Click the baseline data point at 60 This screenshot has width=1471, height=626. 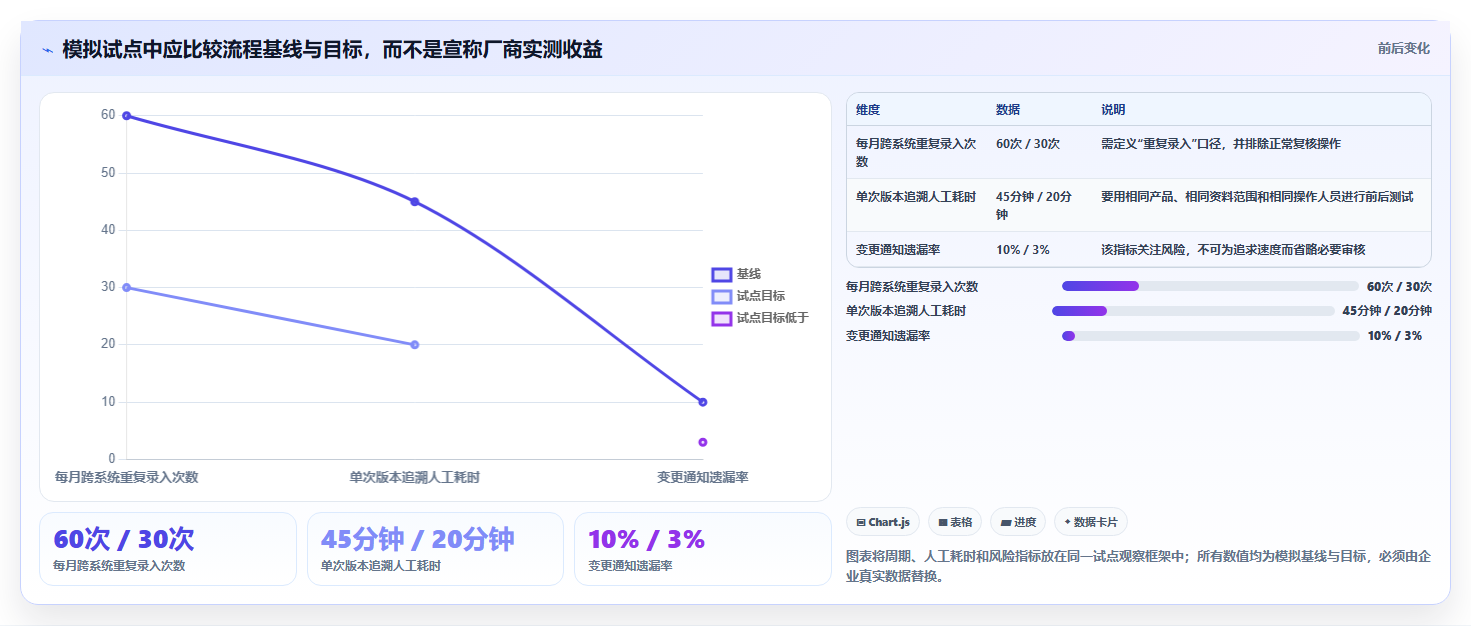[127, 116]
